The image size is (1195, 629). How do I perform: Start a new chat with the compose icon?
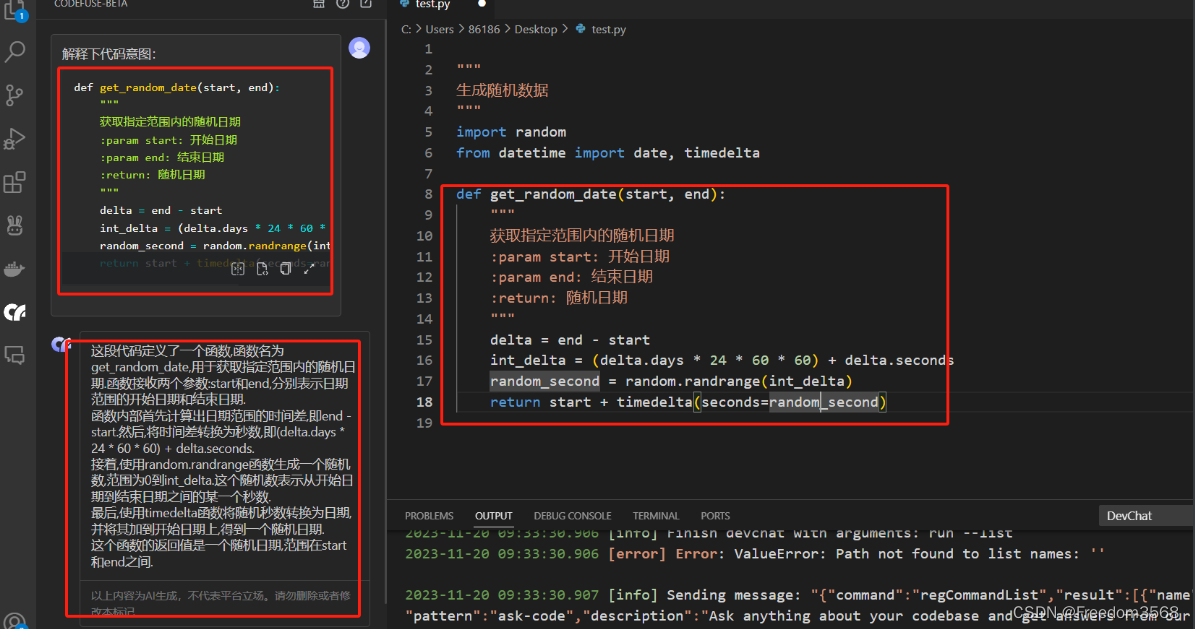[x=365, y=5]
